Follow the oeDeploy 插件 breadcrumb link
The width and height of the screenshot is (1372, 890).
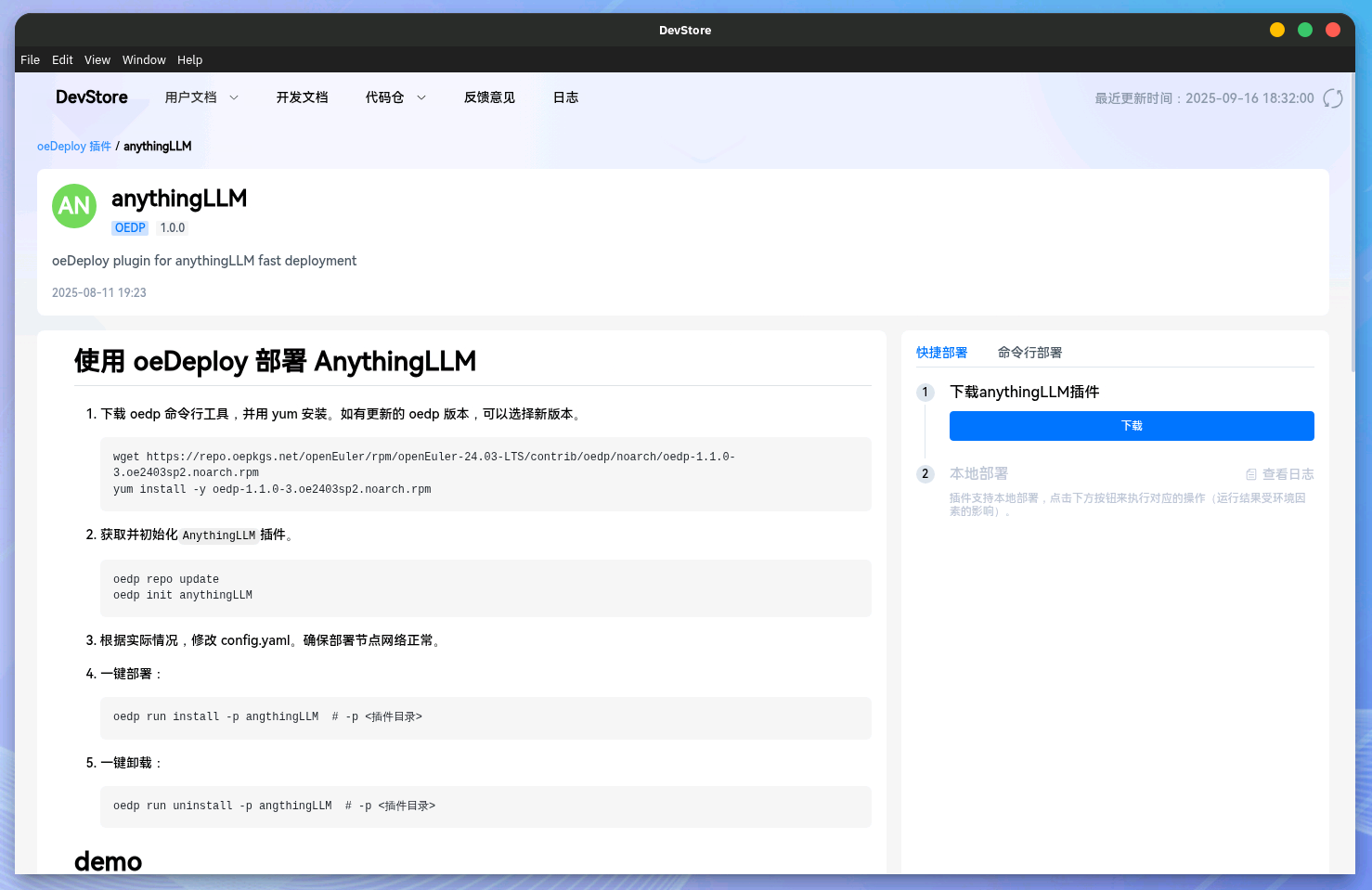(x=74, y=147)
